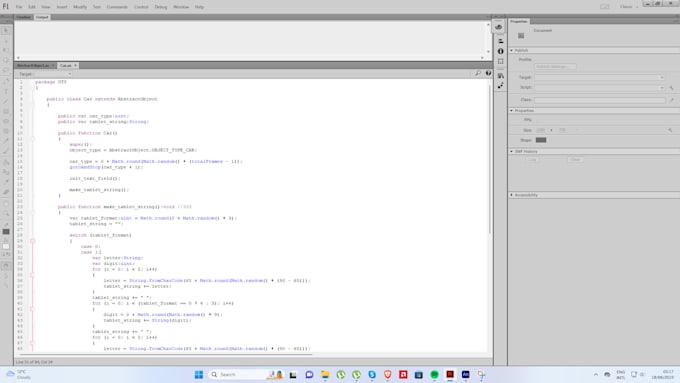Open the Color panel icon in dock
This screenshot has width=680, height=383.
499,27
